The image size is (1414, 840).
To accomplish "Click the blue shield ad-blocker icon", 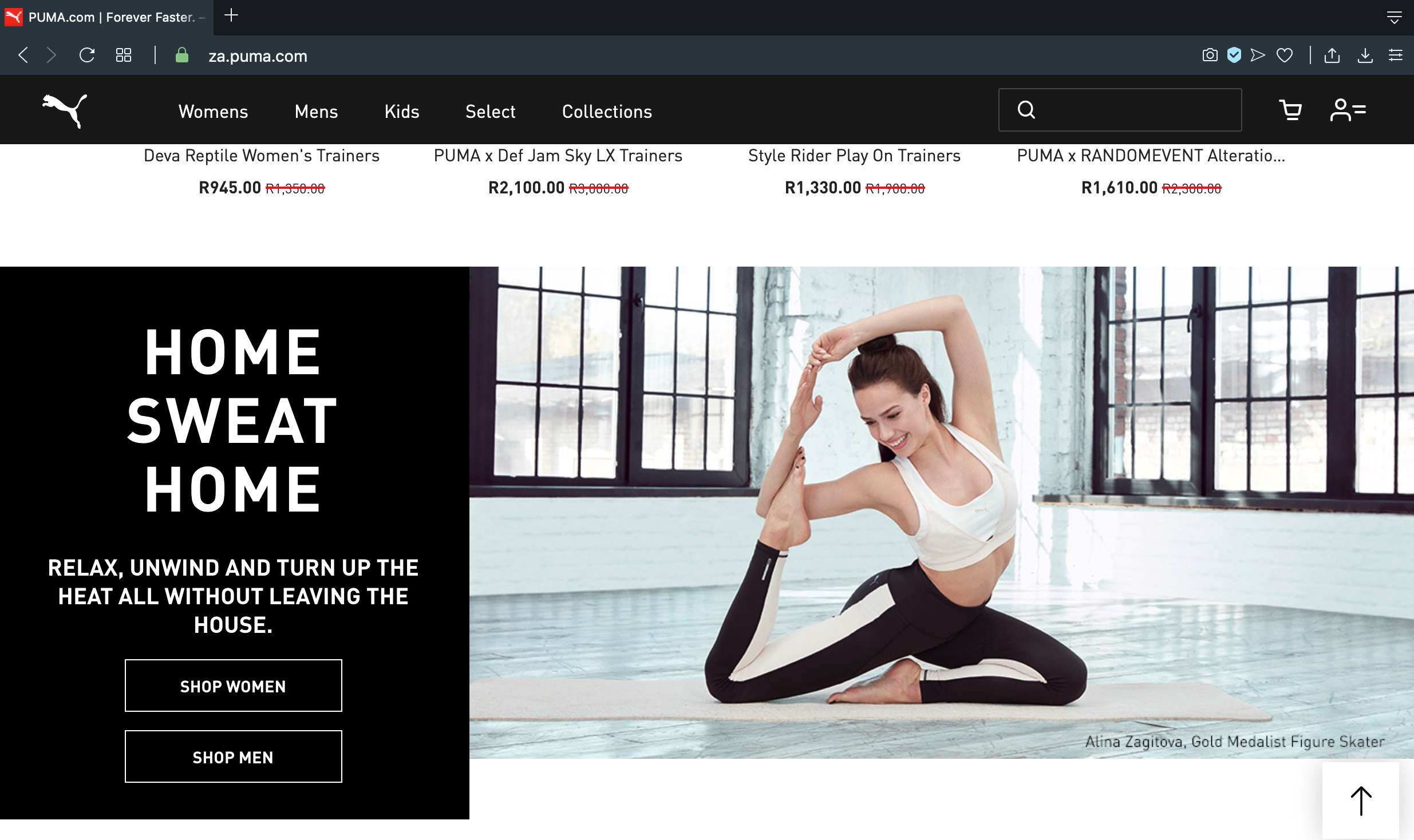I will point(1234,55).
